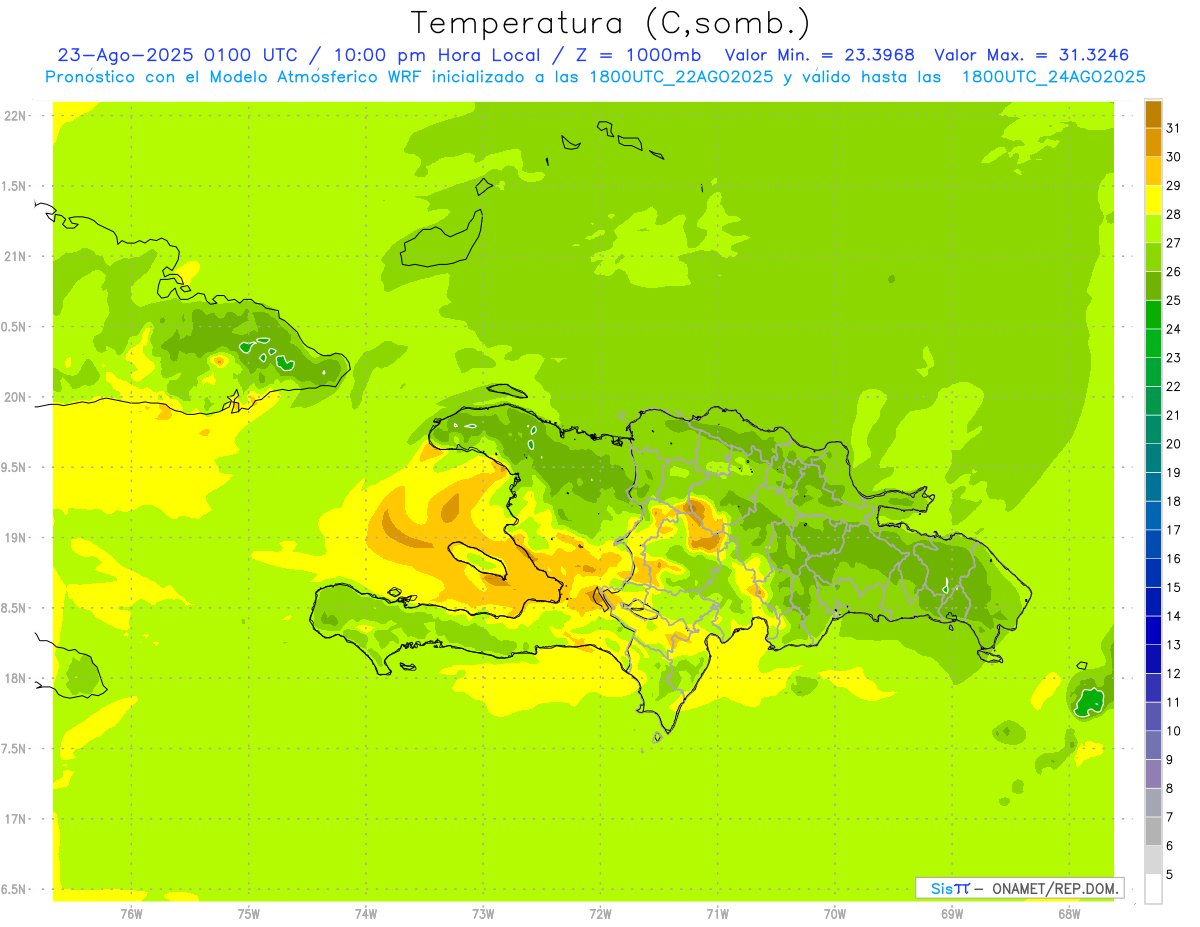Image resolution: width=1200 pixels, height=927 pixels.
Task: Click the "31" value on the color legend
Action: 1173,128
